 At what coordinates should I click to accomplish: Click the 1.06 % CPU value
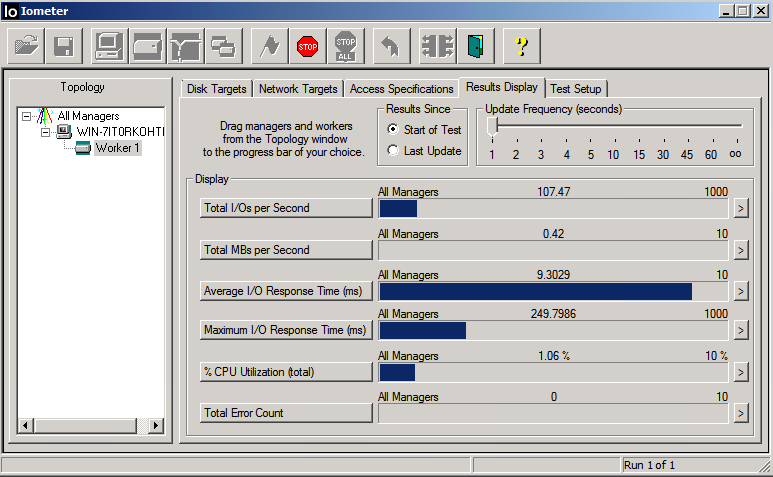[x=554, y=355]
